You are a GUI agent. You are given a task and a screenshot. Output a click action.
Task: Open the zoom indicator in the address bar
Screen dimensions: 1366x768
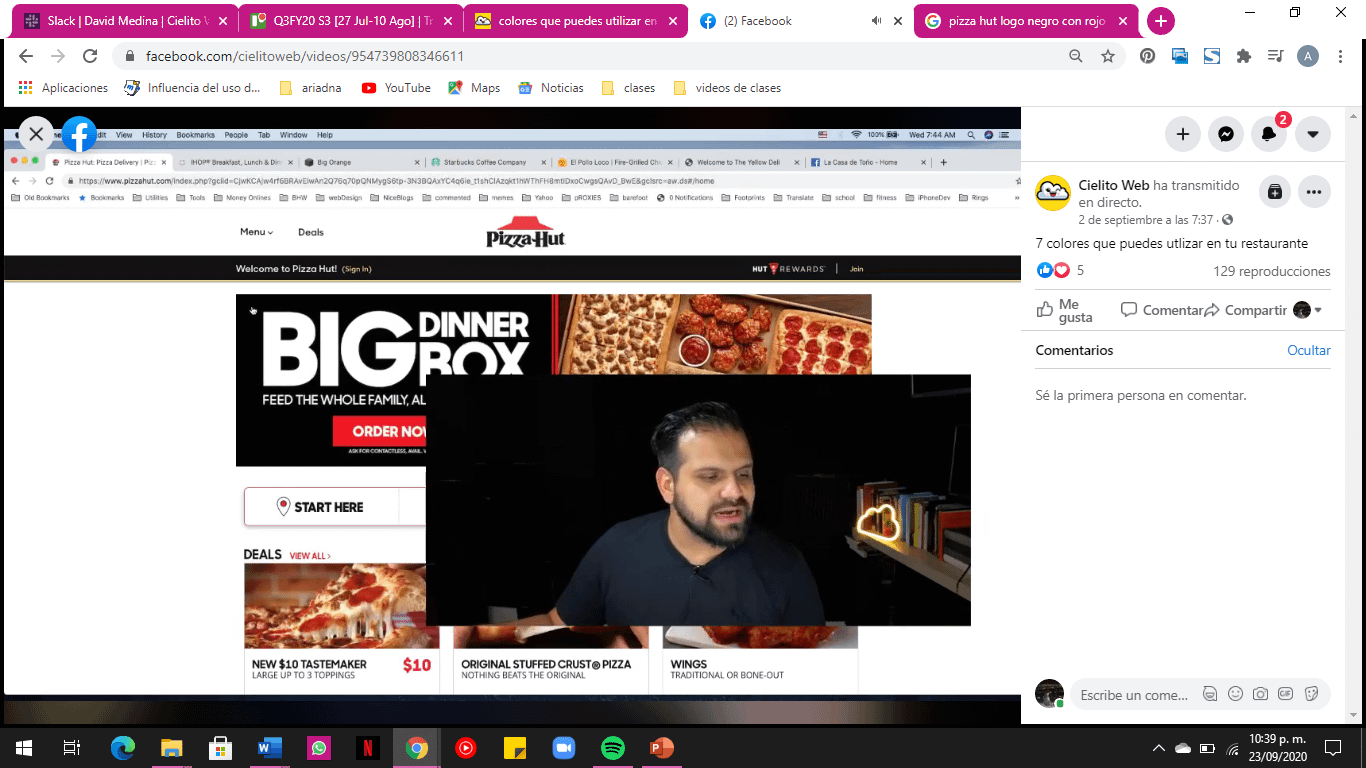(x=1075, y=56)
